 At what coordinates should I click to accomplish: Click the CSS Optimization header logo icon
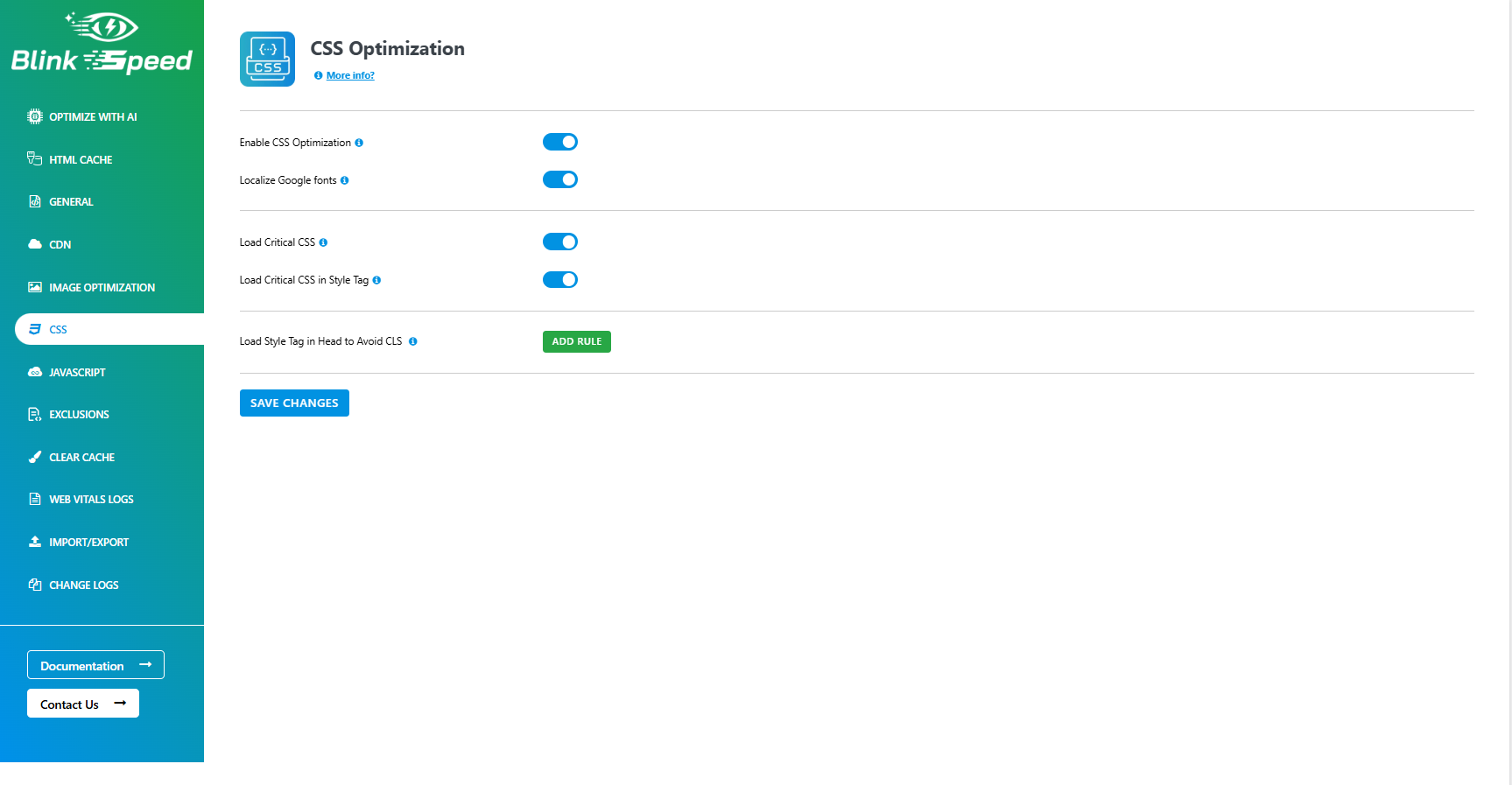click(x=267, y=59)
